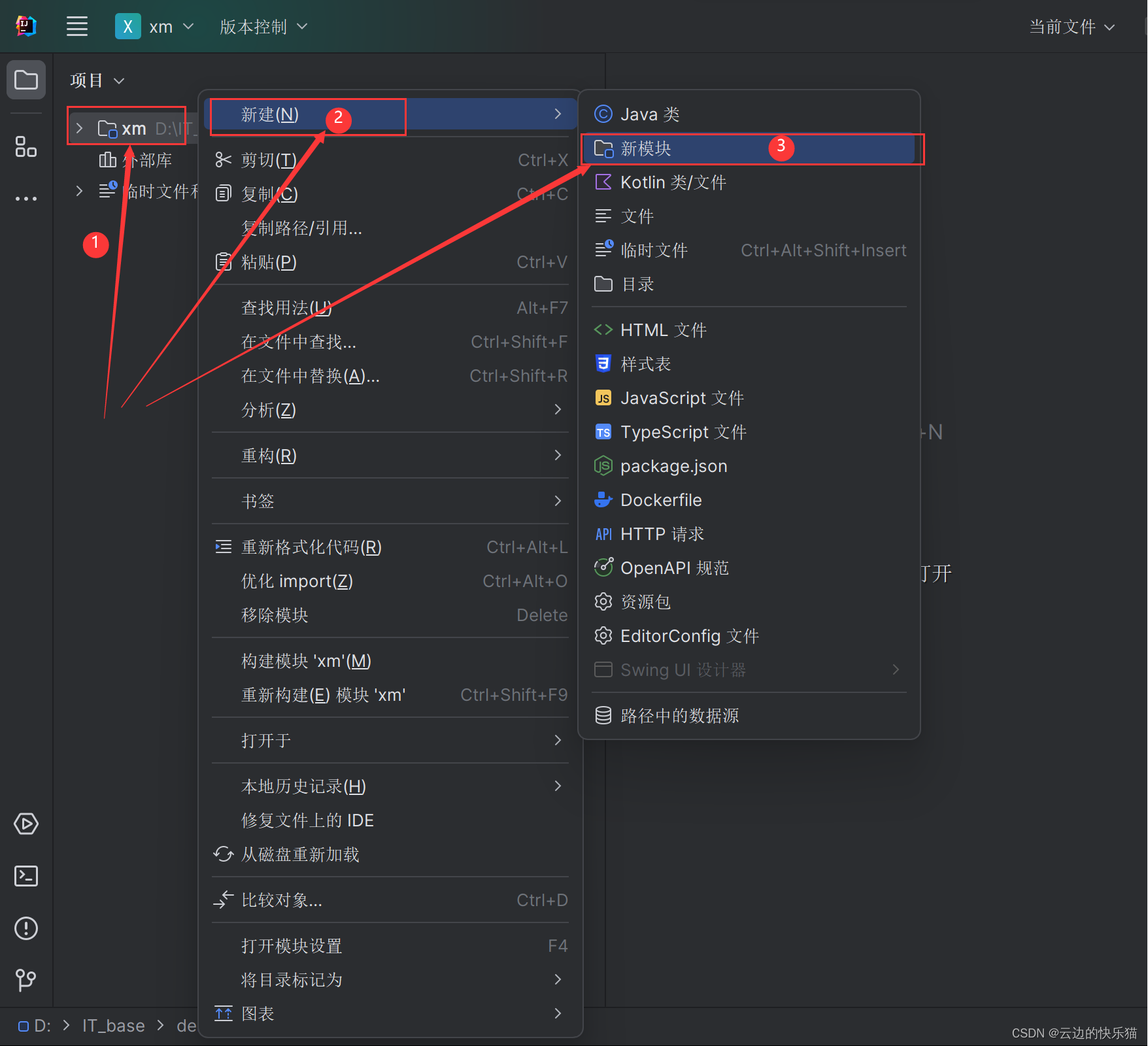Choose 目录 to create a directory
The height and width of the screenshot is (1046, 1148).
point(749,284)
